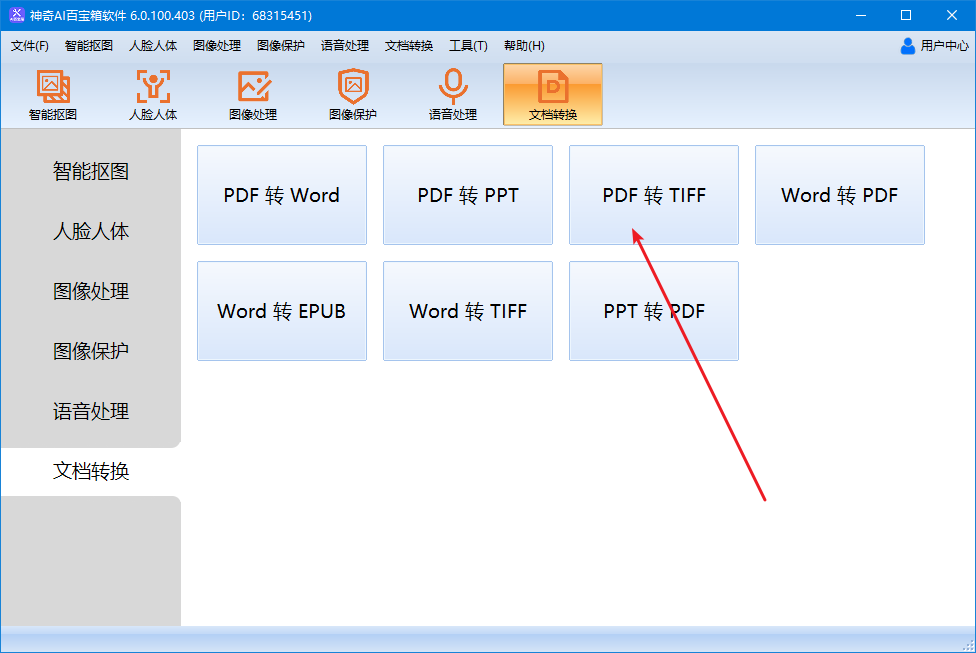Launch the PDF 转 TIFF converter
The image size is (976, 653).
coord(654,195)
